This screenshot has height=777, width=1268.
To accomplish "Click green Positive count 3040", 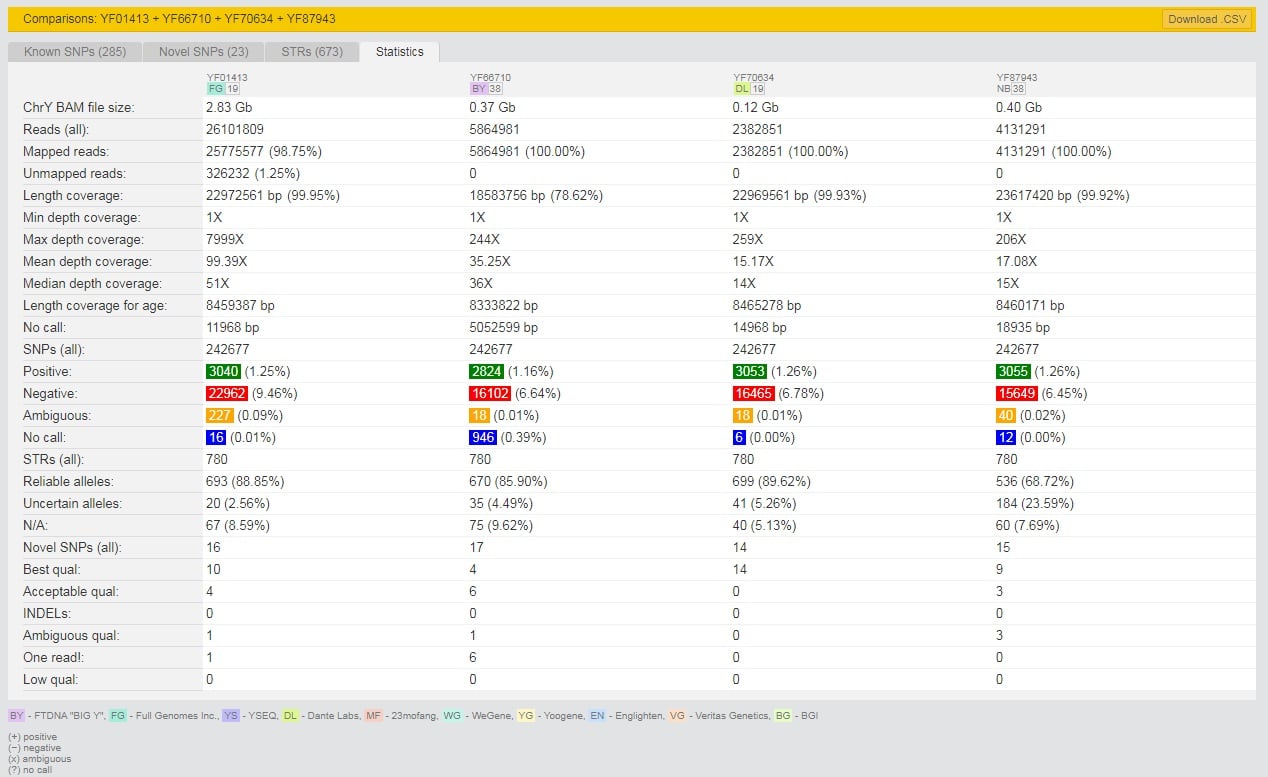I will 223,372.
